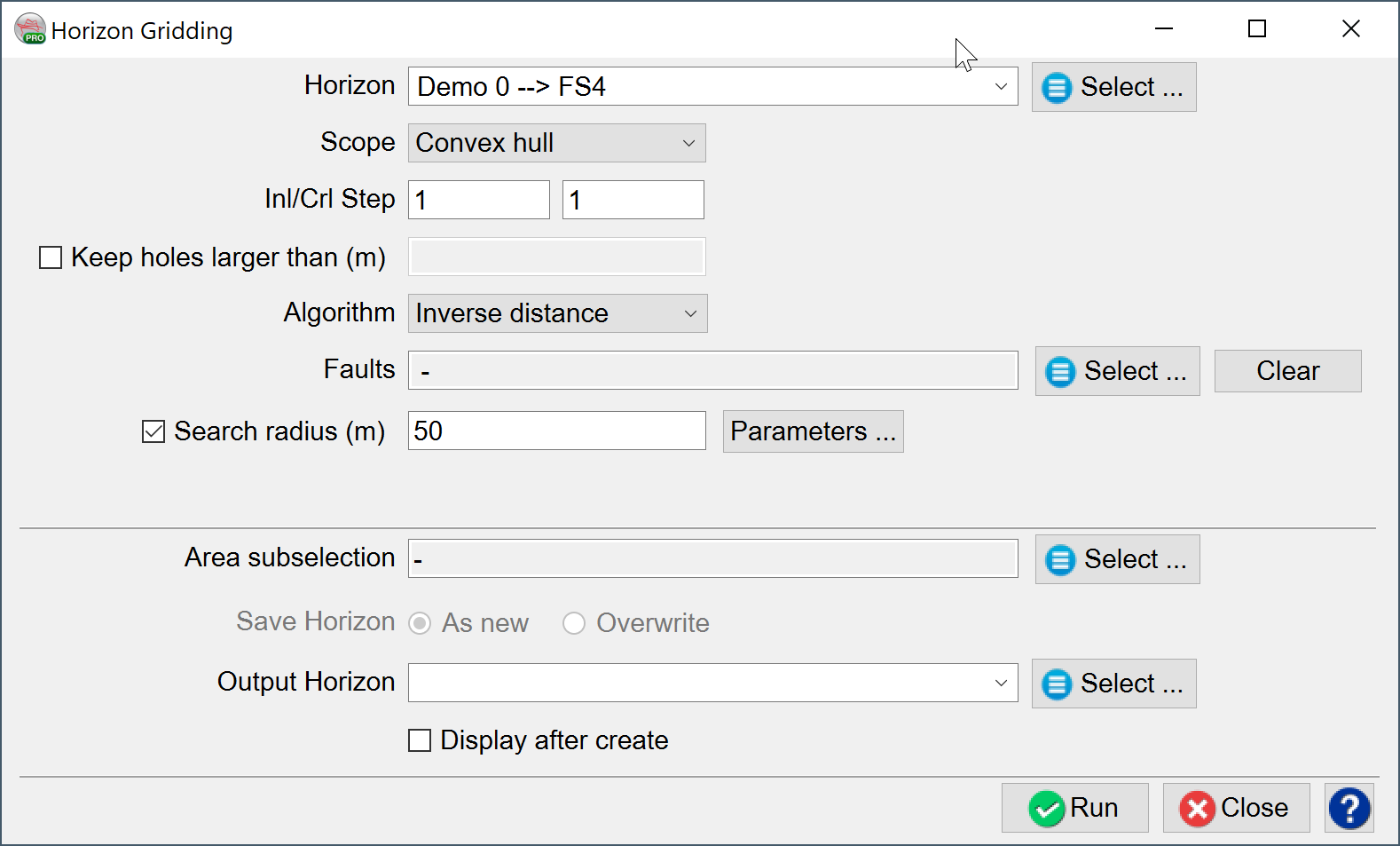Viewport: 1400px width, 846px height.
Task: Open fault selection with Faults Select button
Action: click(1117, 371)
